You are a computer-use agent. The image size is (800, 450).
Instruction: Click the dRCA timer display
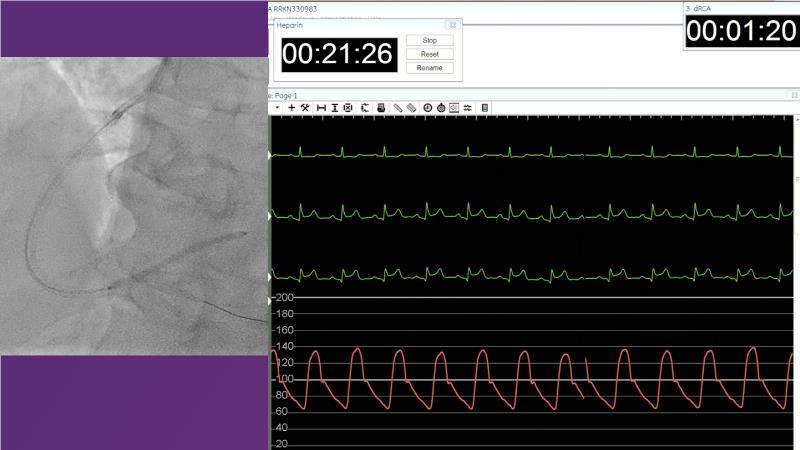tap(740, 31)
